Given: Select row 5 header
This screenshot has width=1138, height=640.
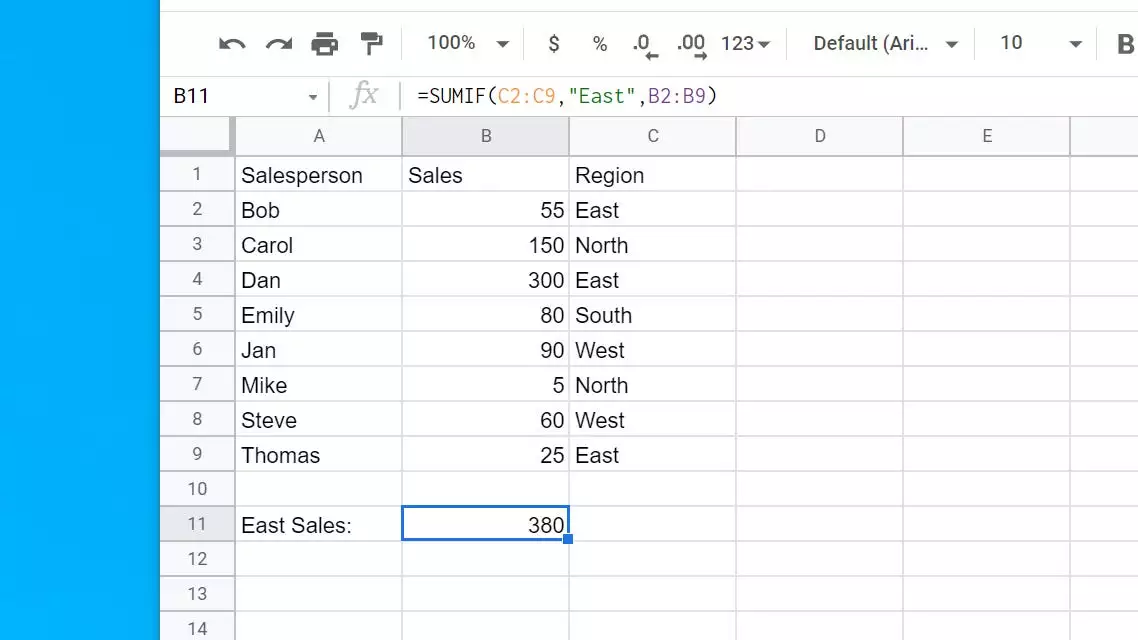Looking at the screenshot, I should [197, 315].
